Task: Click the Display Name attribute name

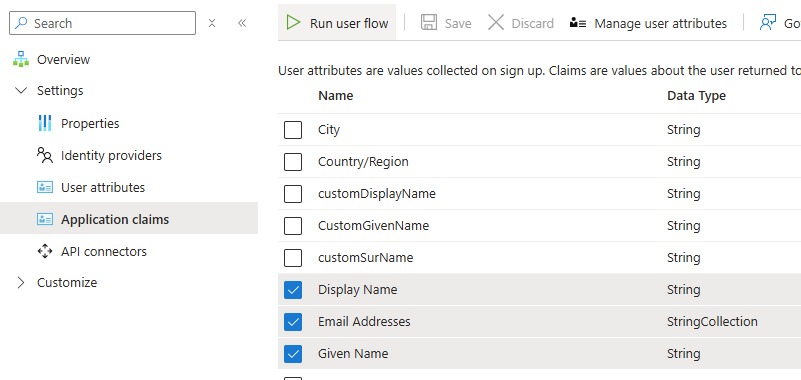Action: tap(358, 290)
